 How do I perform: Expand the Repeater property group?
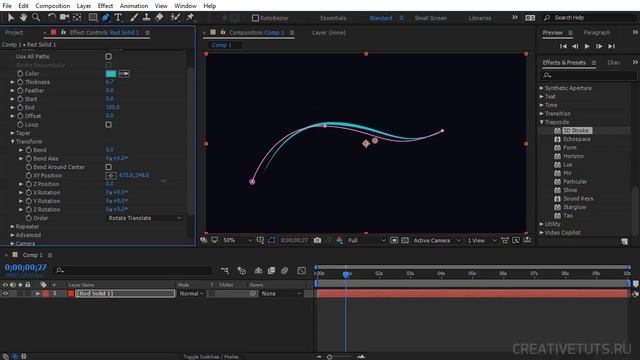pyautogui.click(x=12, y=227)
